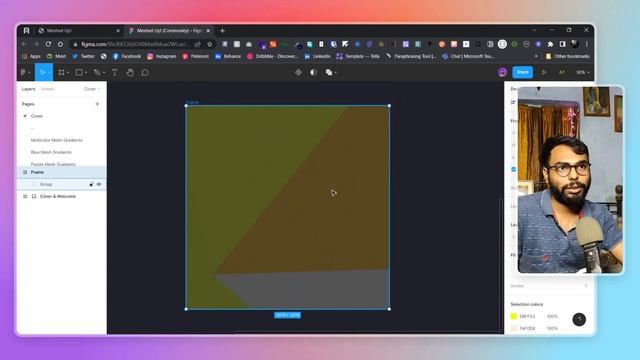Open the Blue Mesh Gradients page
The width and height of the screenshot is (640, 360).
pos(51,152)
